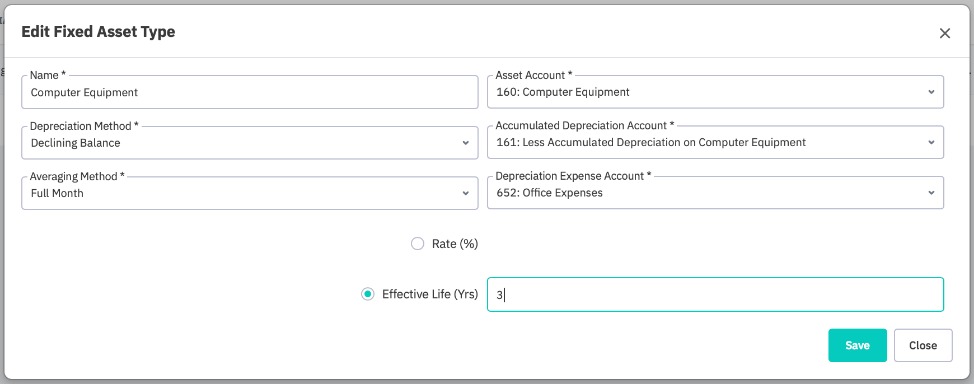Select the Effective Life (Yrs) radio button

coord(368,294)
